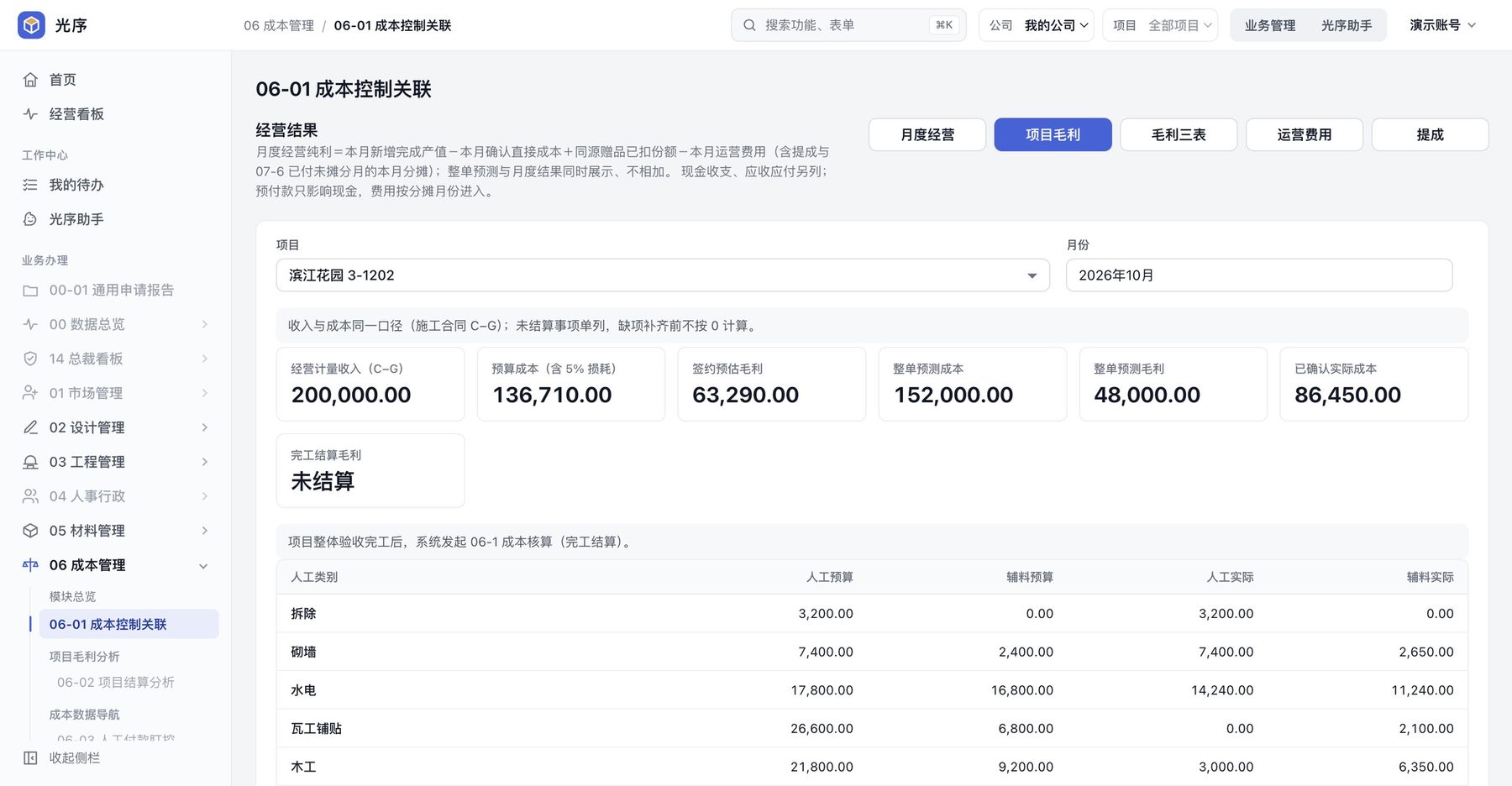
Task: Click 00 数据总览 activity icon
Action: (30, 324)
